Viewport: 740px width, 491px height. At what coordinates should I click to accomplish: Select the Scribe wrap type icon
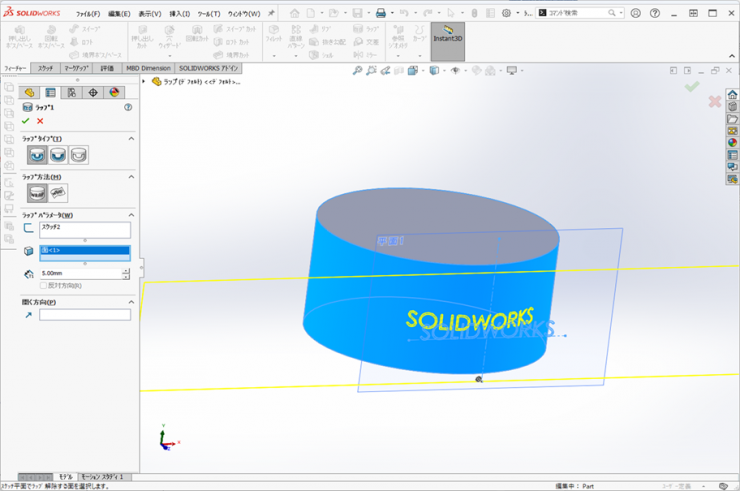pos(79,155)
